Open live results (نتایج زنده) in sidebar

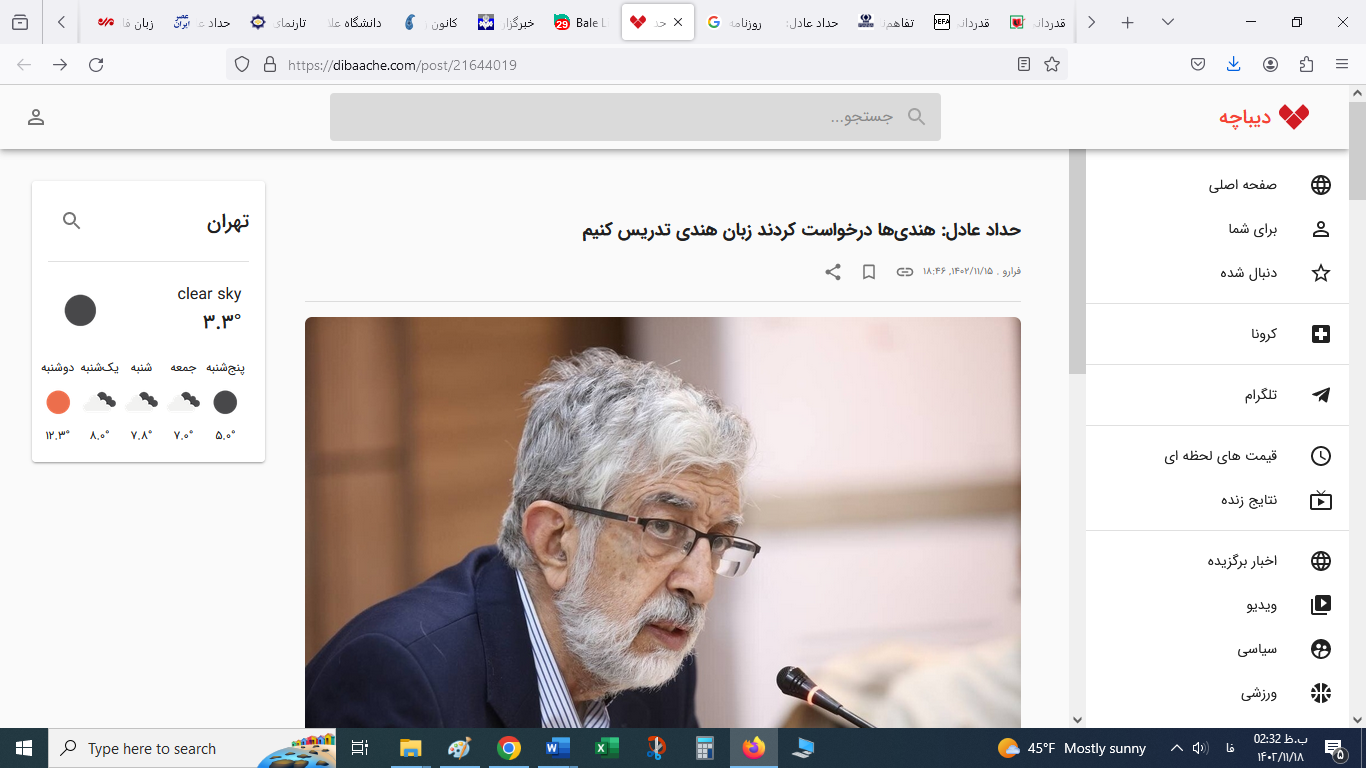click(x=1249, y=500)
